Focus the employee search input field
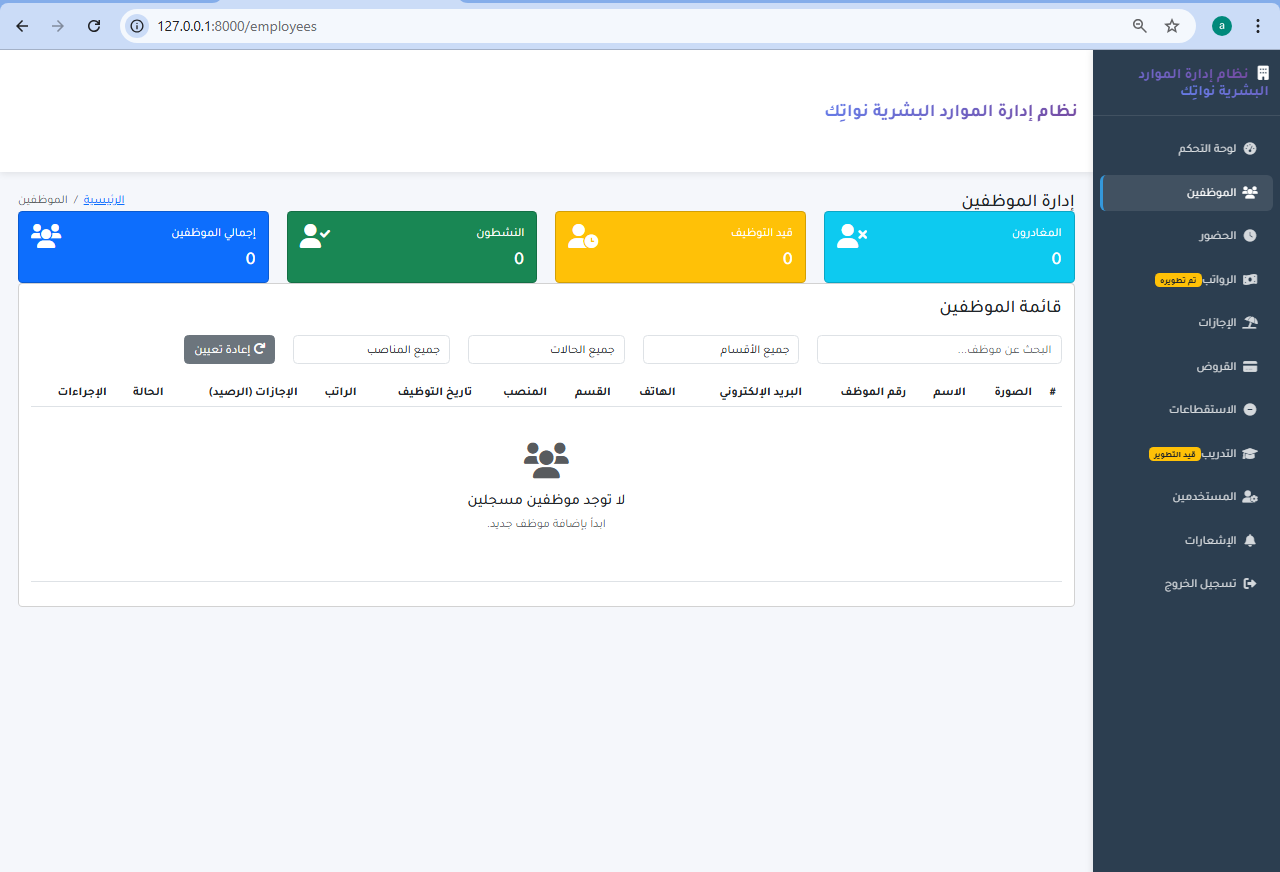 pyautogui.click(x=939, y=350)
